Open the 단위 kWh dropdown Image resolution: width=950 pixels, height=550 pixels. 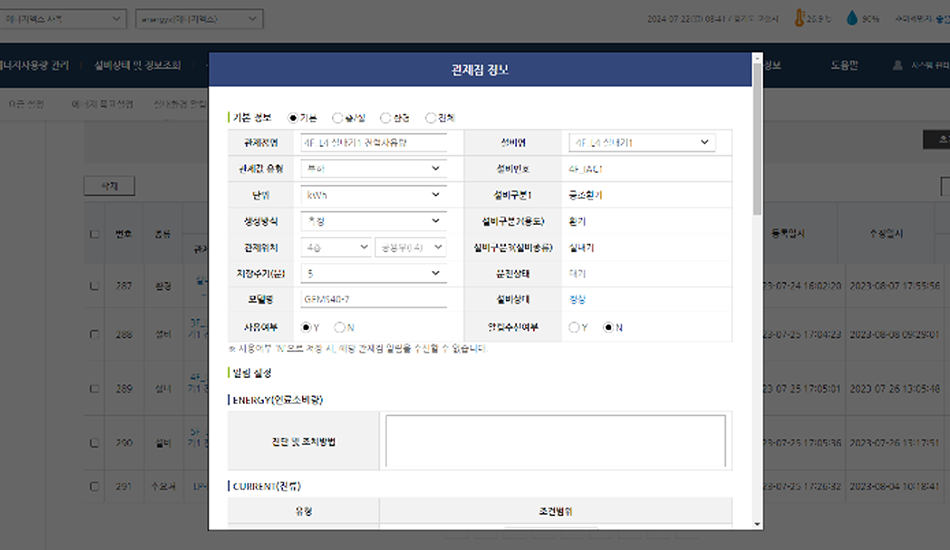pos(372,195)
